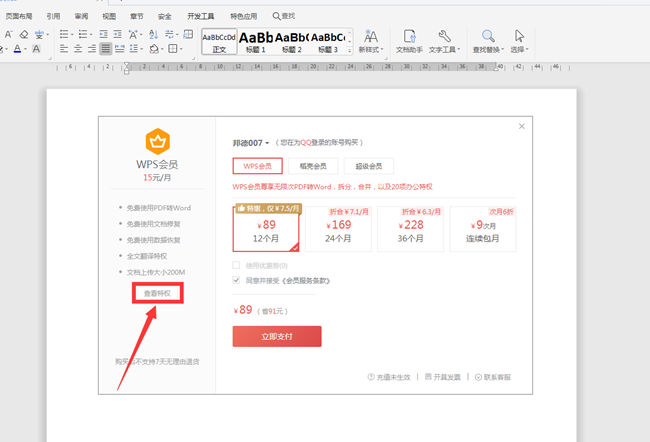The image size is (650, 442).
Task: Click the table layout icon next to marks
Action: 188,34
